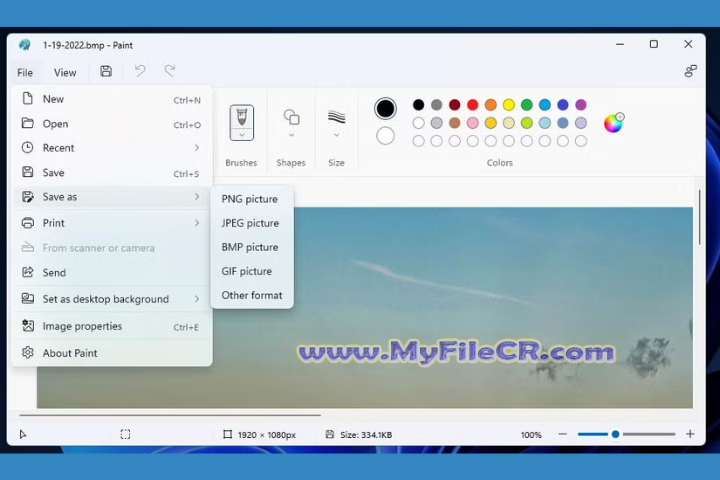This screenshot has height=480, width=720.
Task: Open the Shapes tool icon
Action: [291, 117]
